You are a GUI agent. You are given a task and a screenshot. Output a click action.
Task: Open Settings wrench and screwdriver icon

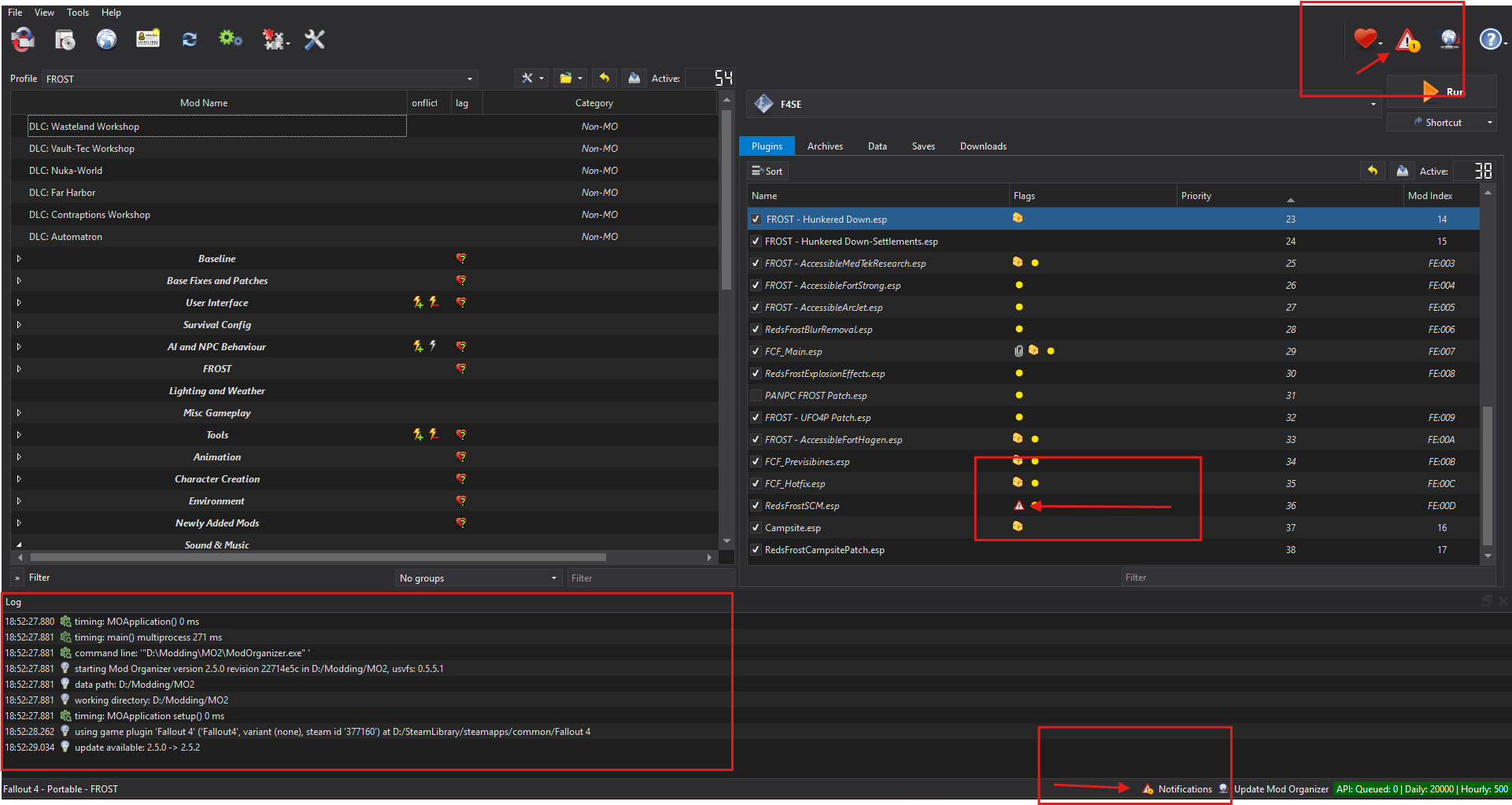click(314, 39)
